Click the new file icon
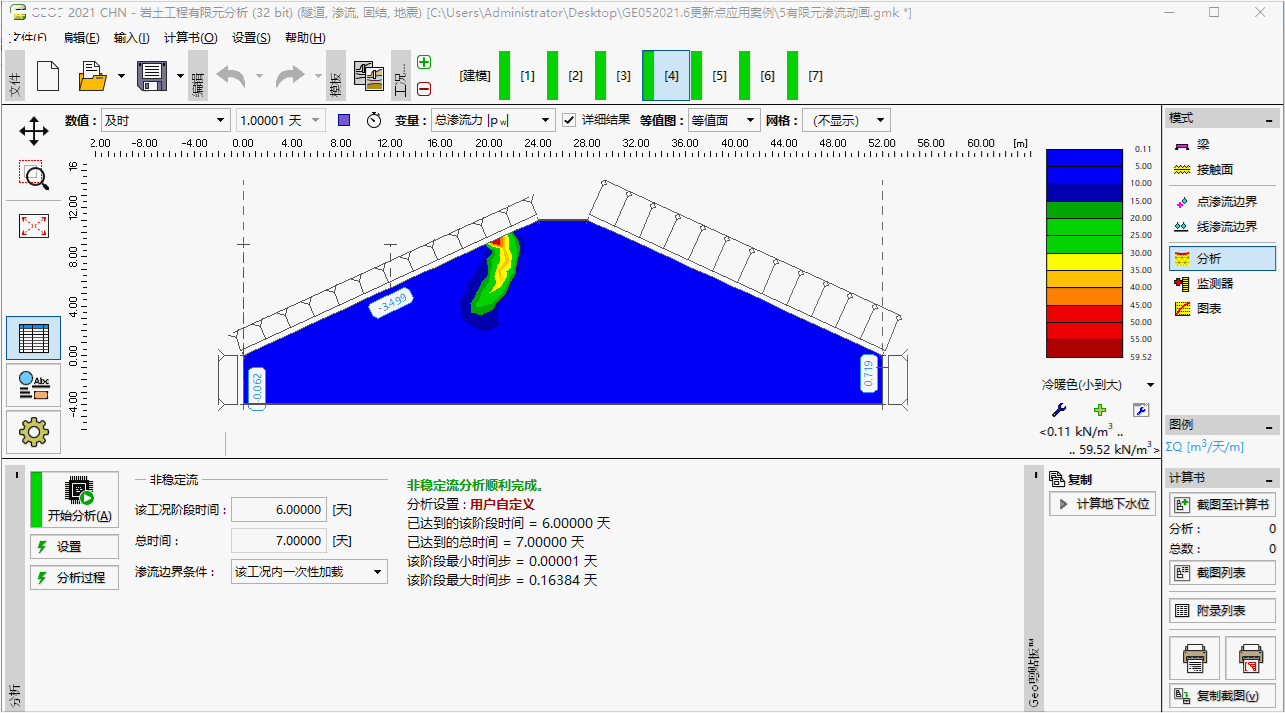 click(x=48, y=76)
